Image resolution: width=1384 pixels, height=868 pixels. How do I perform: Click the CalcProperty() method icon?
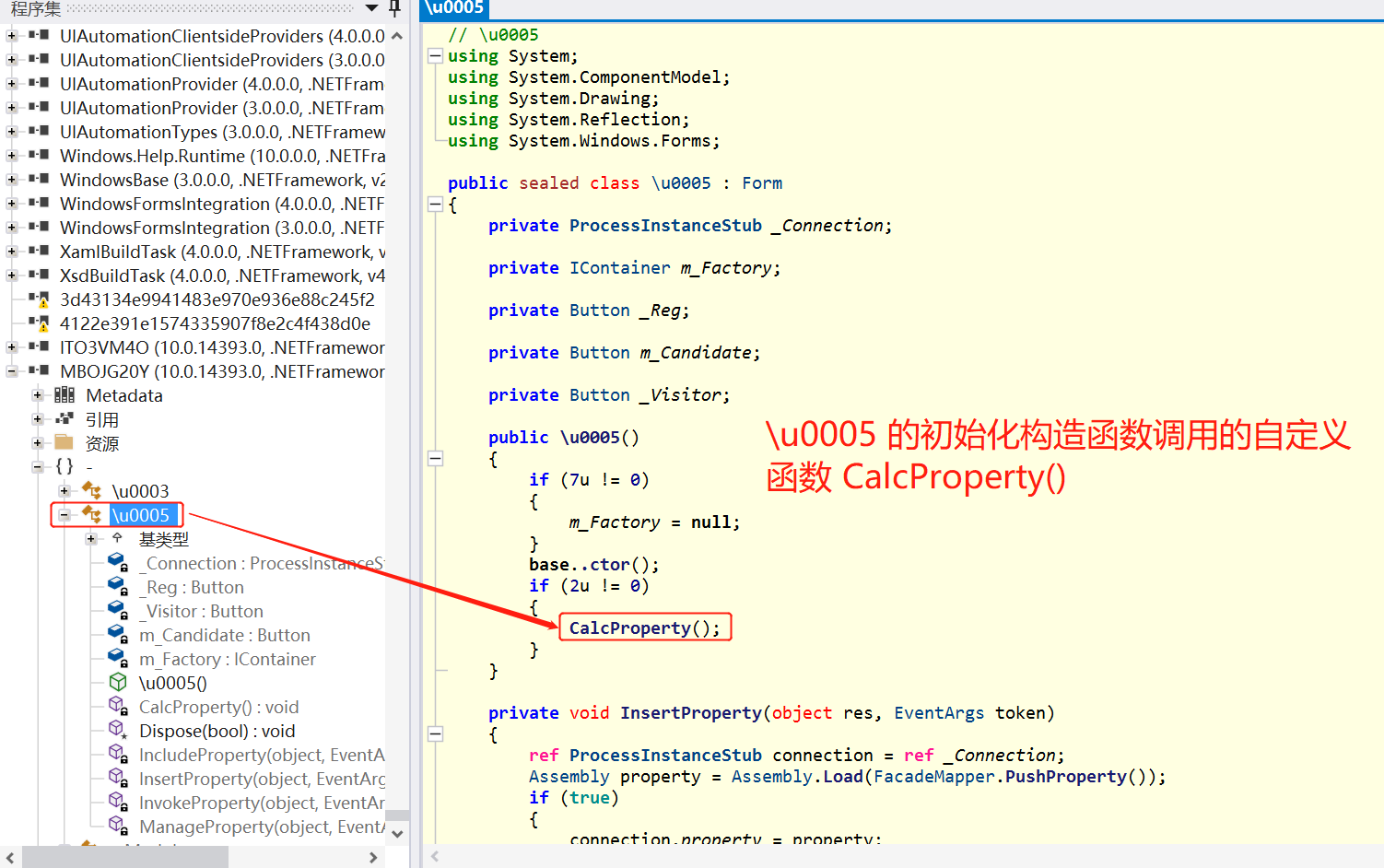tap(118, 706)
